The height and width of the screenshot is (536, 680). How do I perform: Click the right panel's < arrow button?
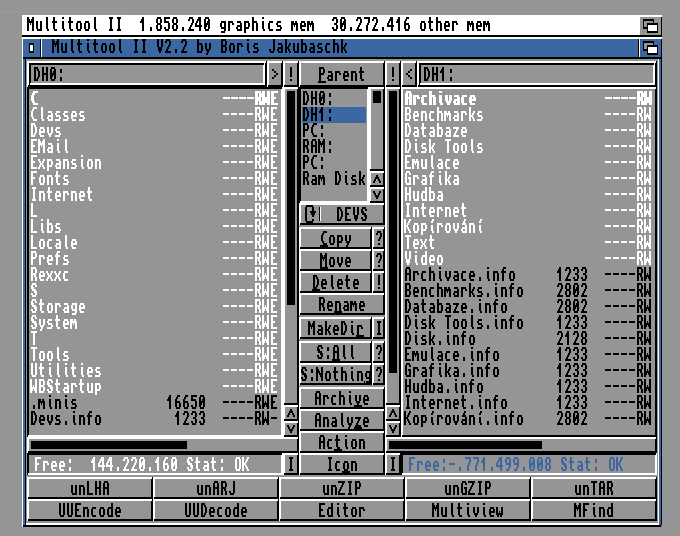click(409, 74)
